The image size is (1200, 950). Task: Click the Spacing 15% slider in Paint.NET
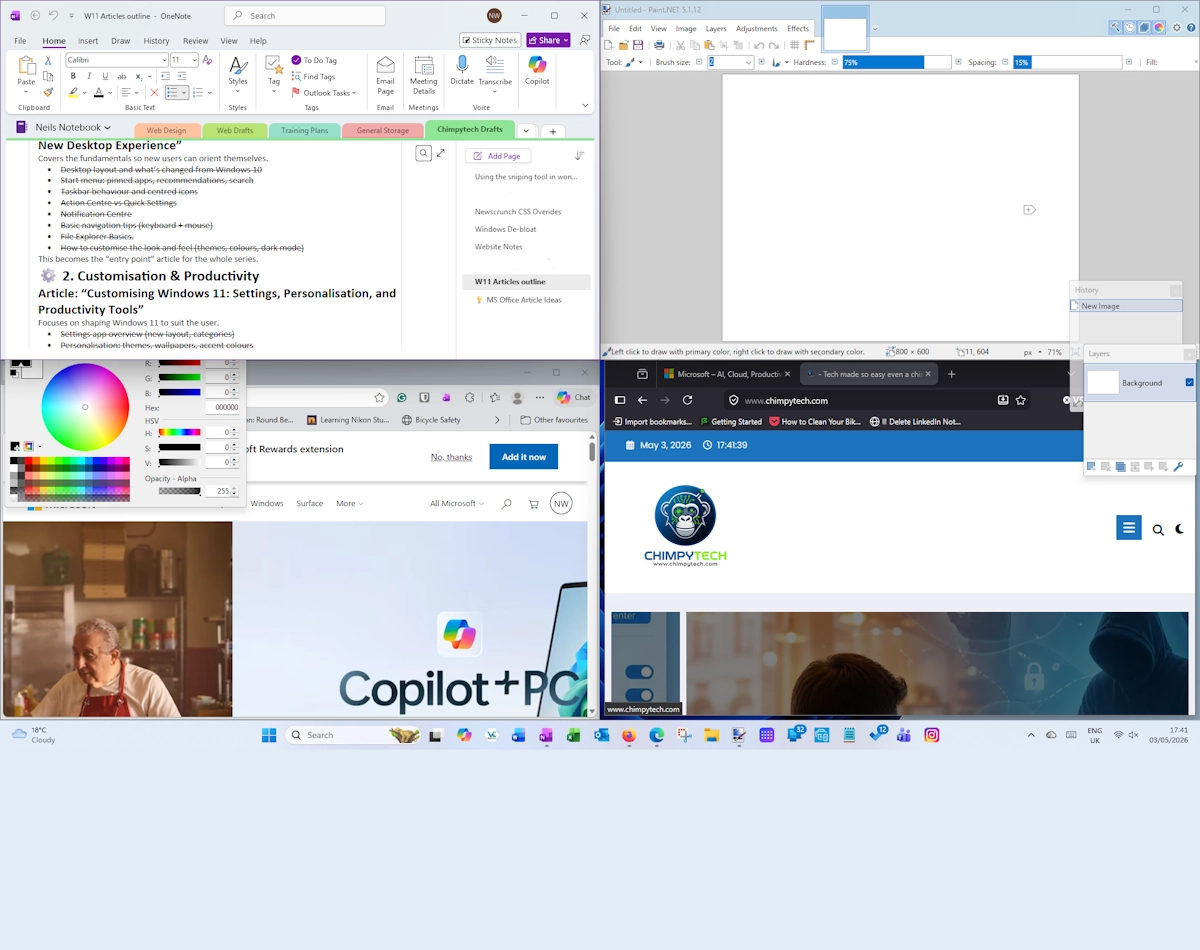tap(1068, 62)
